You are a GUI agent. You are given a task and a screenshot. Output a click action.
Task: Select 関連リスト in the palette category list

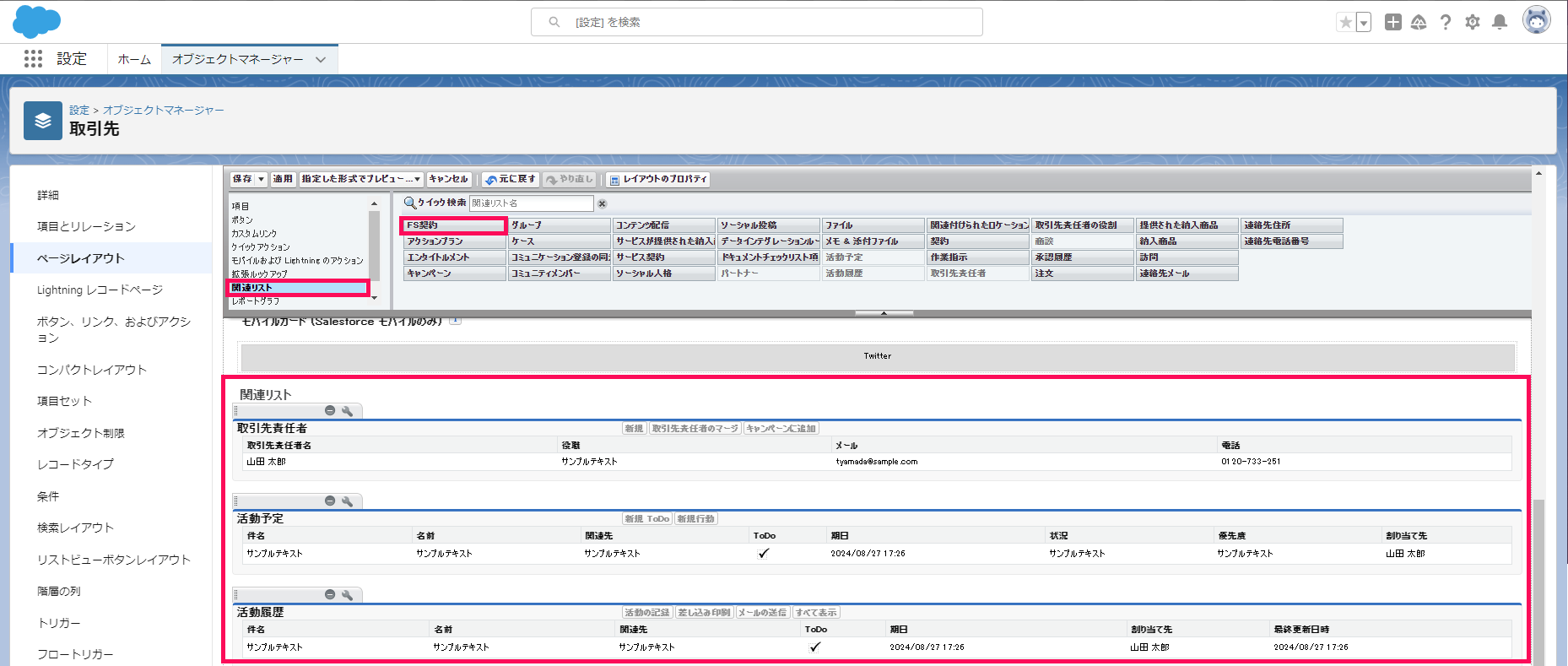coord(299,288)
